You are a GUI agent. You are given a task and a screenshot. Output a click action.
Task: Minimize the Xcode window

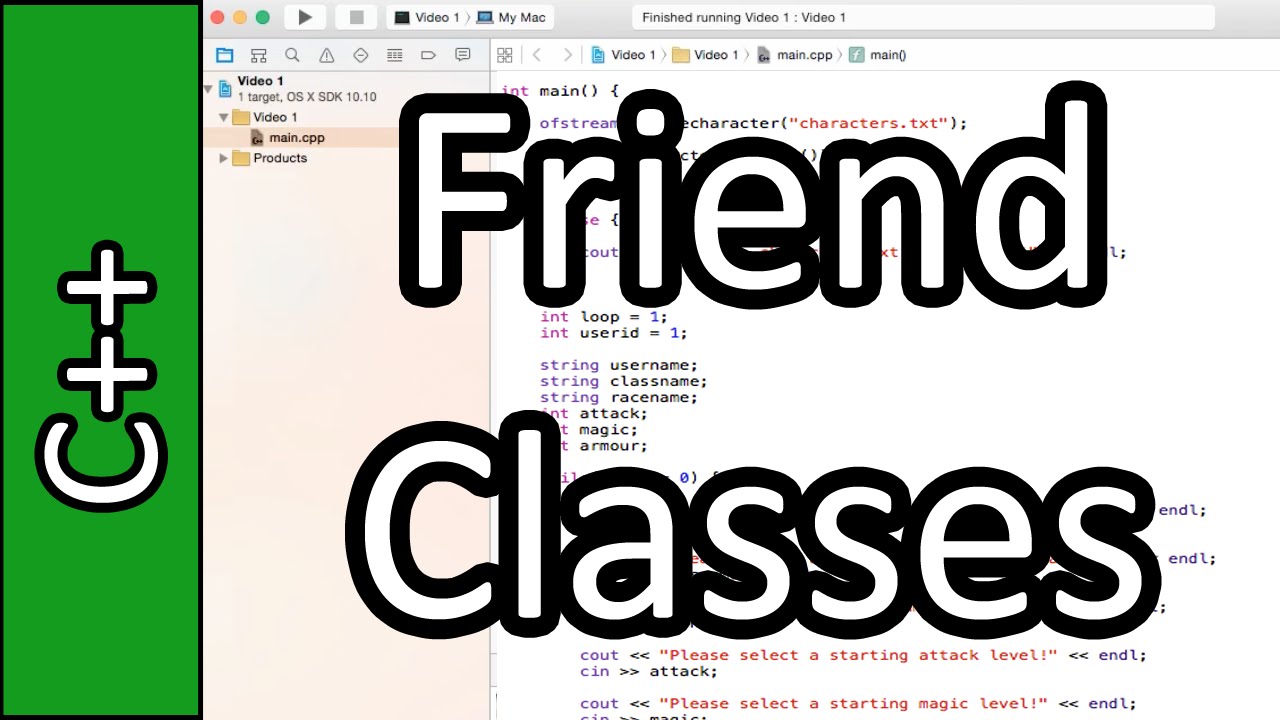click(240, 17)
